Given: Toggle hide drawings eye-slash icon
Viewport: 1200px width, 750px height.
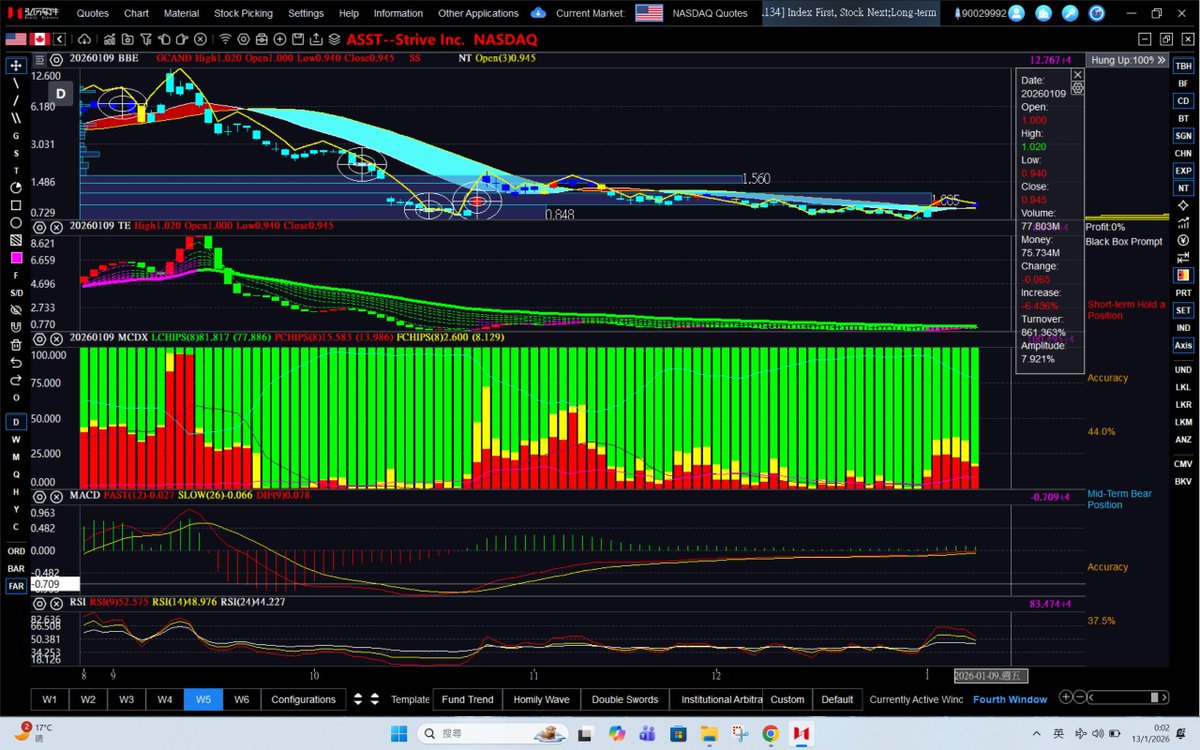Looking at the screenshot, I should click(x=16, y=310).
